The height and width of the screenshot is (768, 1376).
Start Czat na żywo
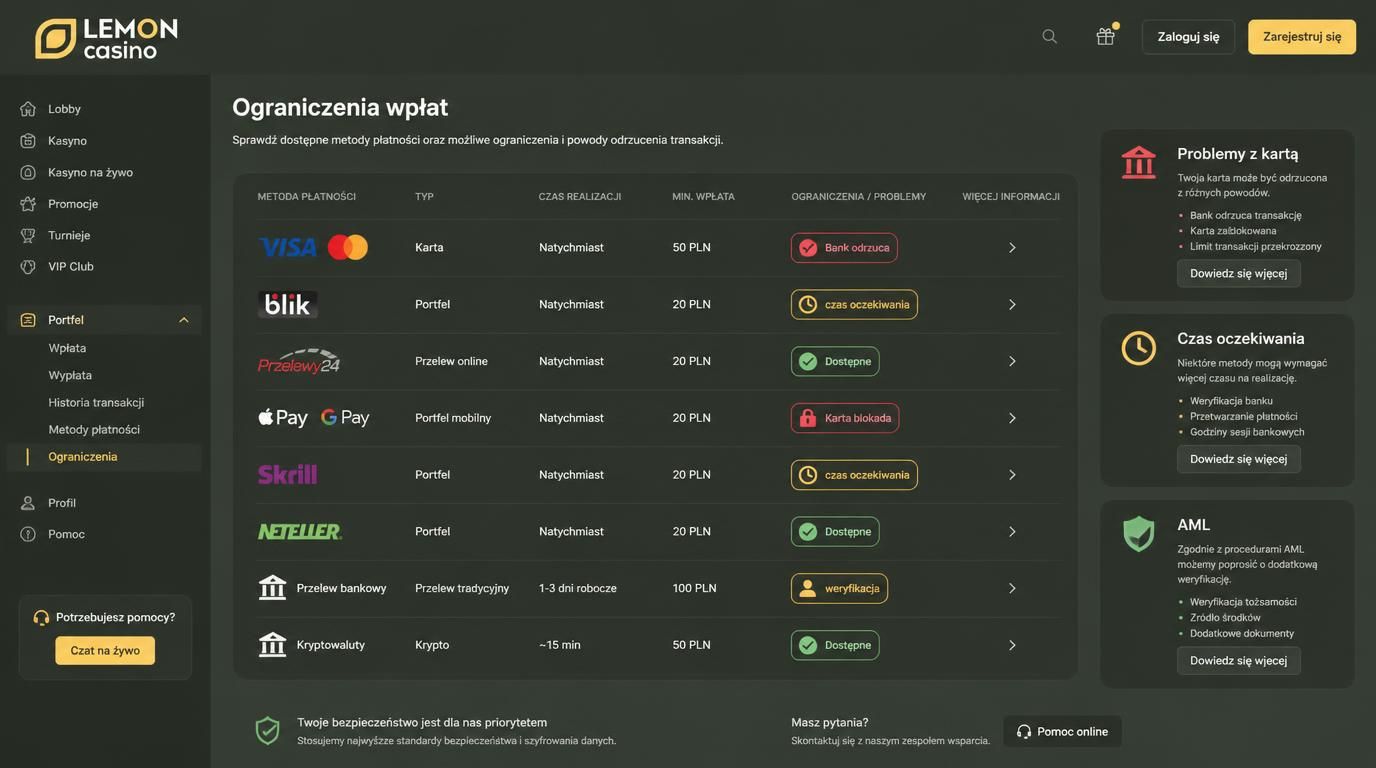[105, 651]
